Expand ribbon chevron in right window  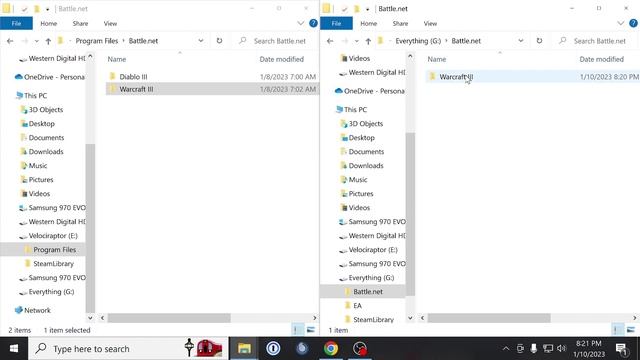[x=620, y=23]
